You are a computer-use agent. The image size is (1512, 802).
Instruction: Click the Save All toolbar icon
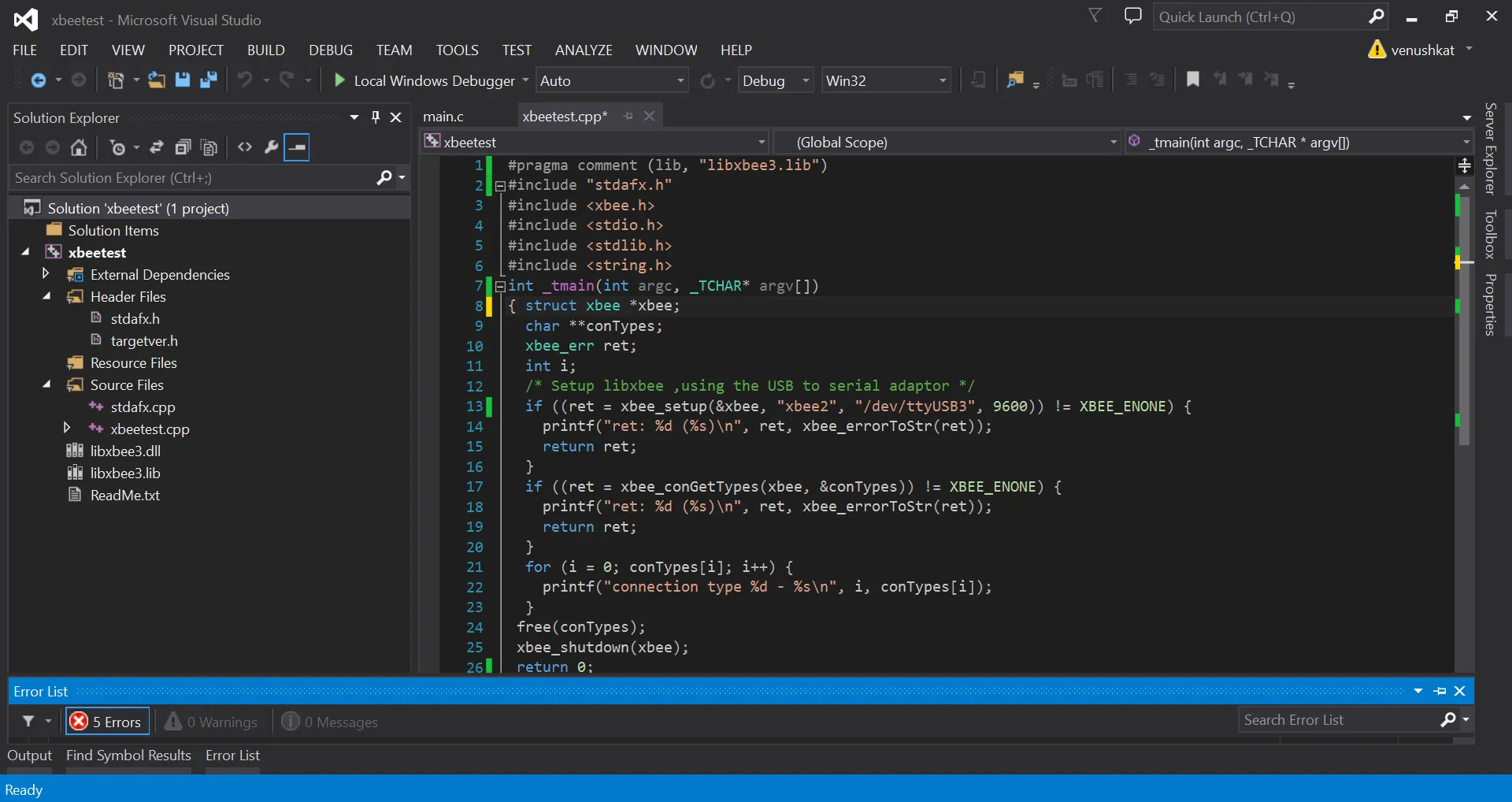pyautogui.click(x=209, y=80)
